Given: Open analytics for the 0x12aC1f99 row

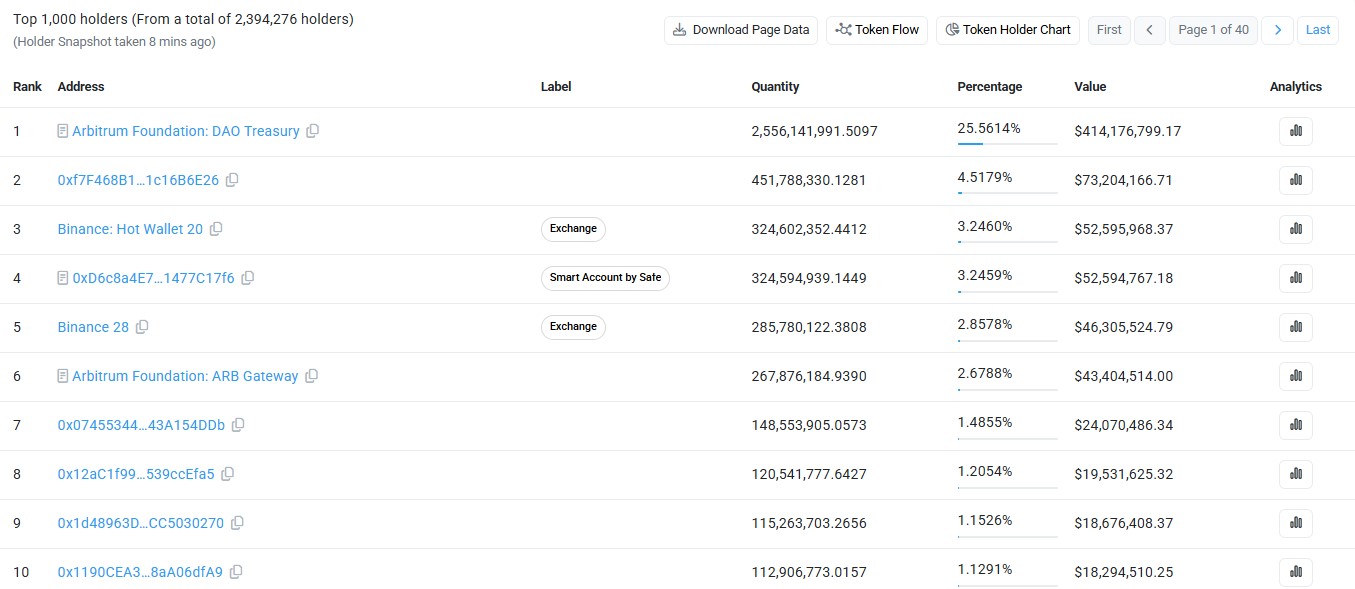Looking at the screenshot, I should [1296, 474].
